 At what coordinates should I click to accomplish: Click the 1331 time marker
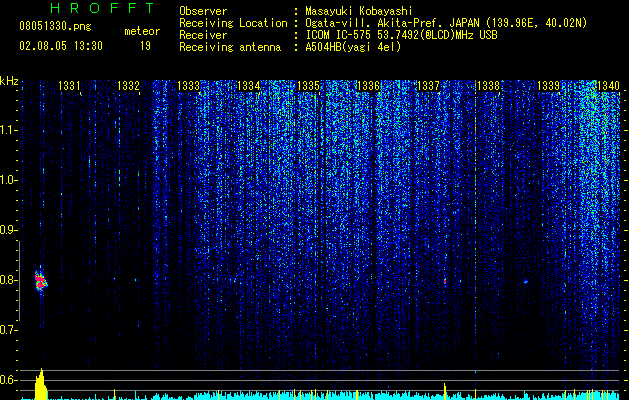[69, 85]
